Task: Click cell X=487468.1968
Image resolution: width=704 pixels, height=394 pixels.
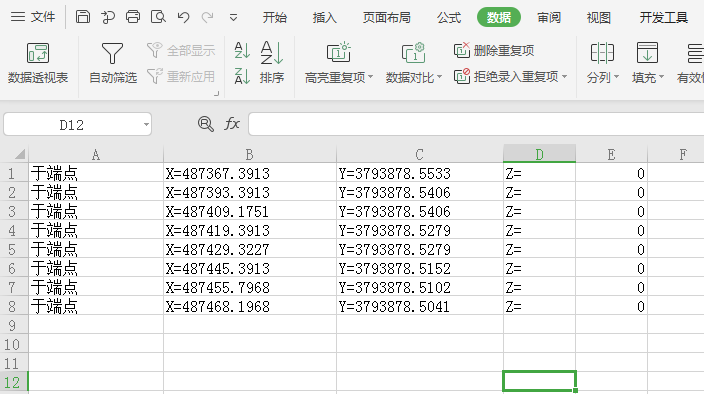Action: tap(250, 306)
